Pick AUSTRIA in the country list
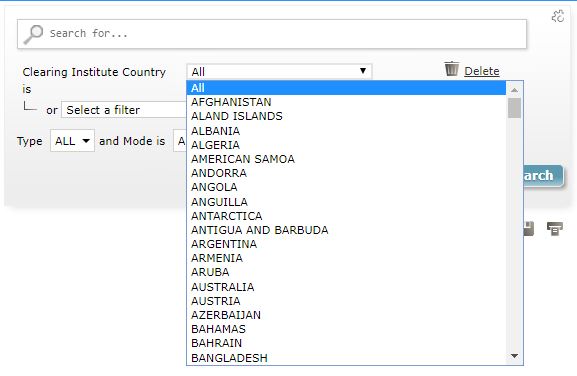 pos(346,301)
